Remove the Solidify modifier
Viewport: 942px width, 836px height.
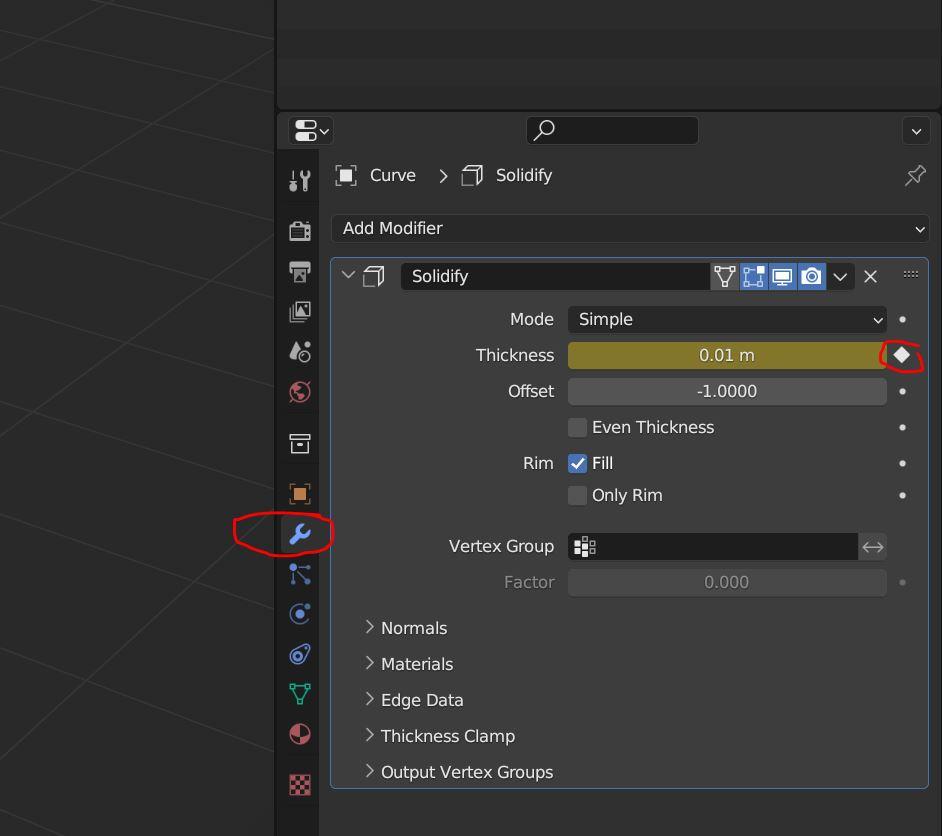tap(871, 276)
